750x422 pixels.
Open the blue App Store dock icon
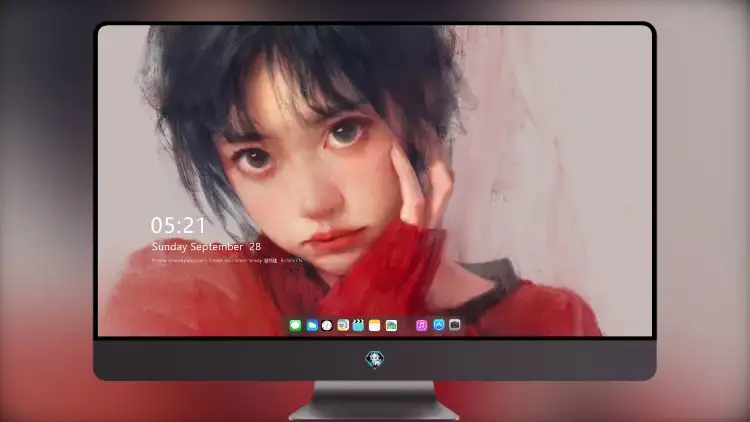pos(439,325)
